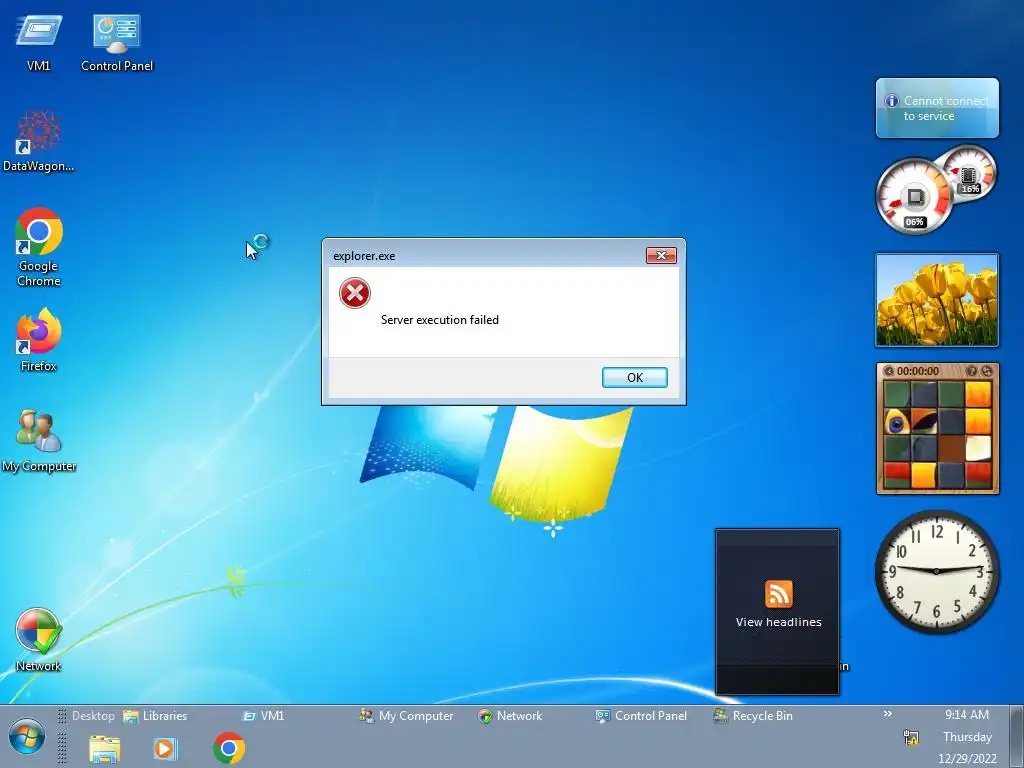Click the white puzzle tile in the third row

[x=978, y=449]
